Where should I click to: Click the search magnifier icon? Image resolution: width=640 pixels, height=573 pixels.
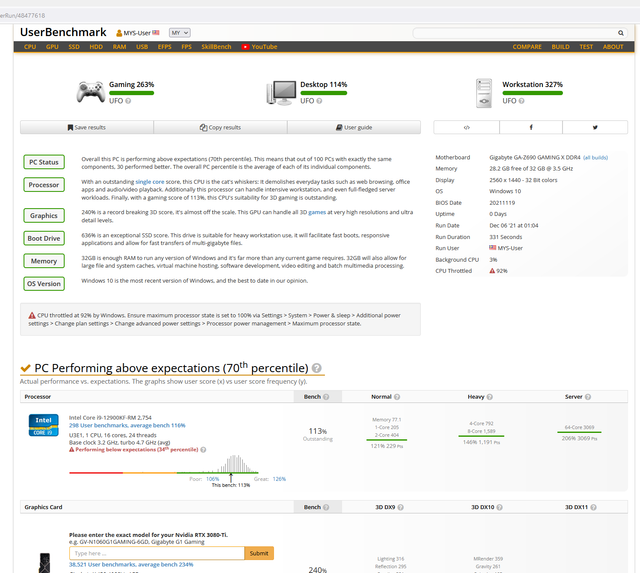(620, 33)
